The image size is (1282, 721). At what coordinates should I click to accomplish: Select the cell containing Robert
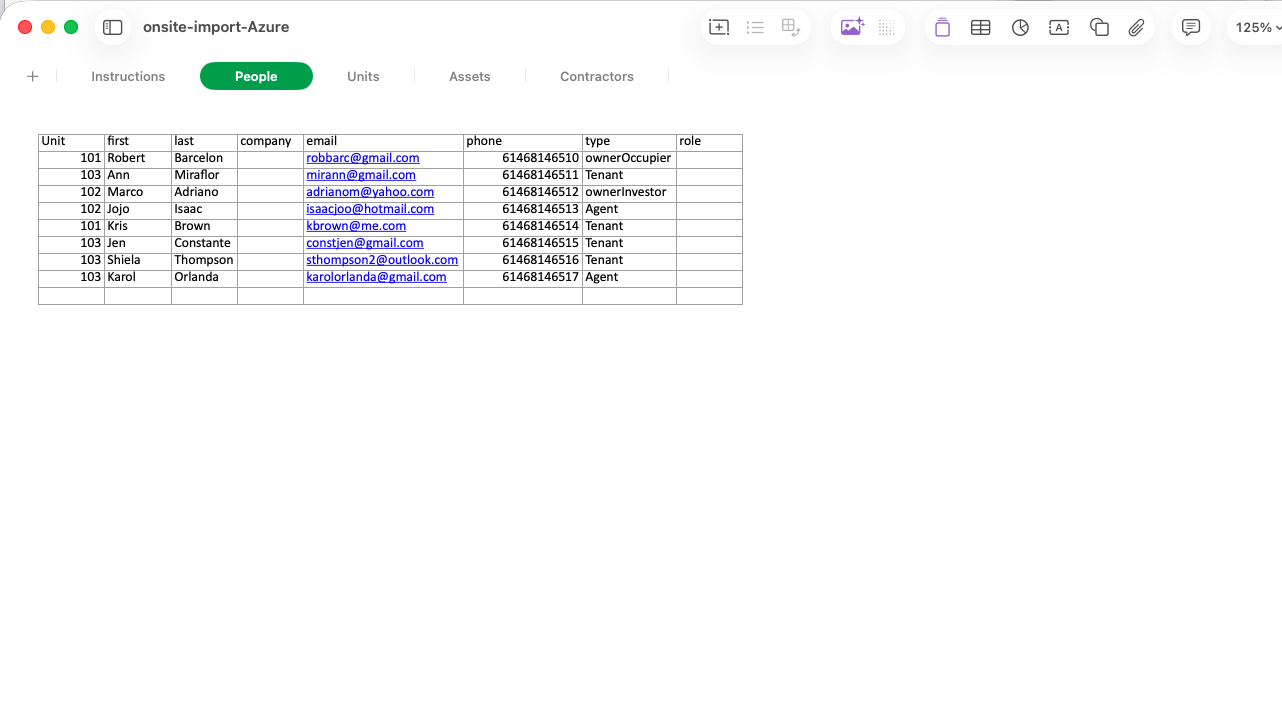[138, 159]
